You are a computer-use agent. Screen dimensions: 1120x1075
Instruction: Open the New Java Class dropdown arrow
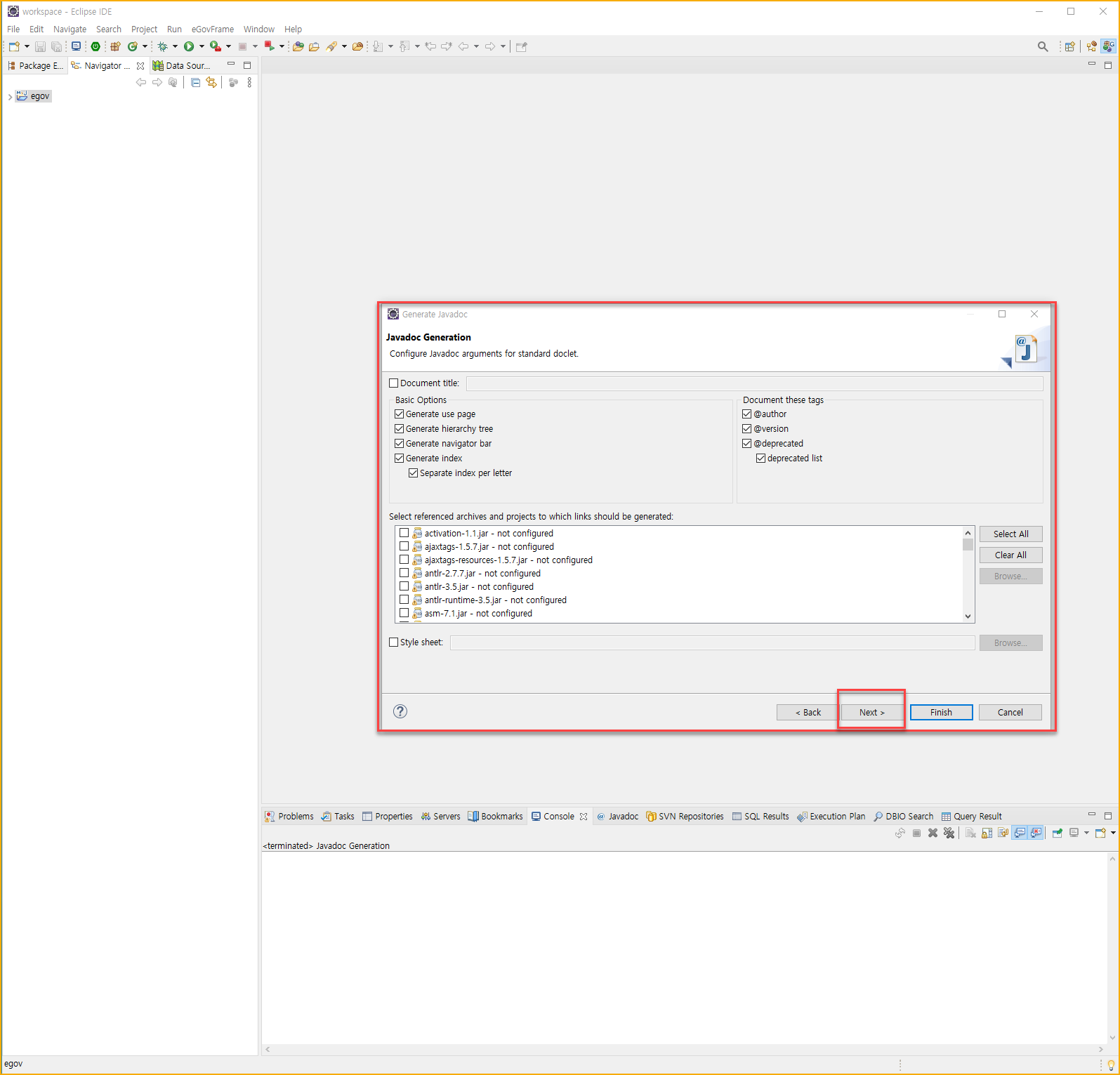click(x=145, y=46)
